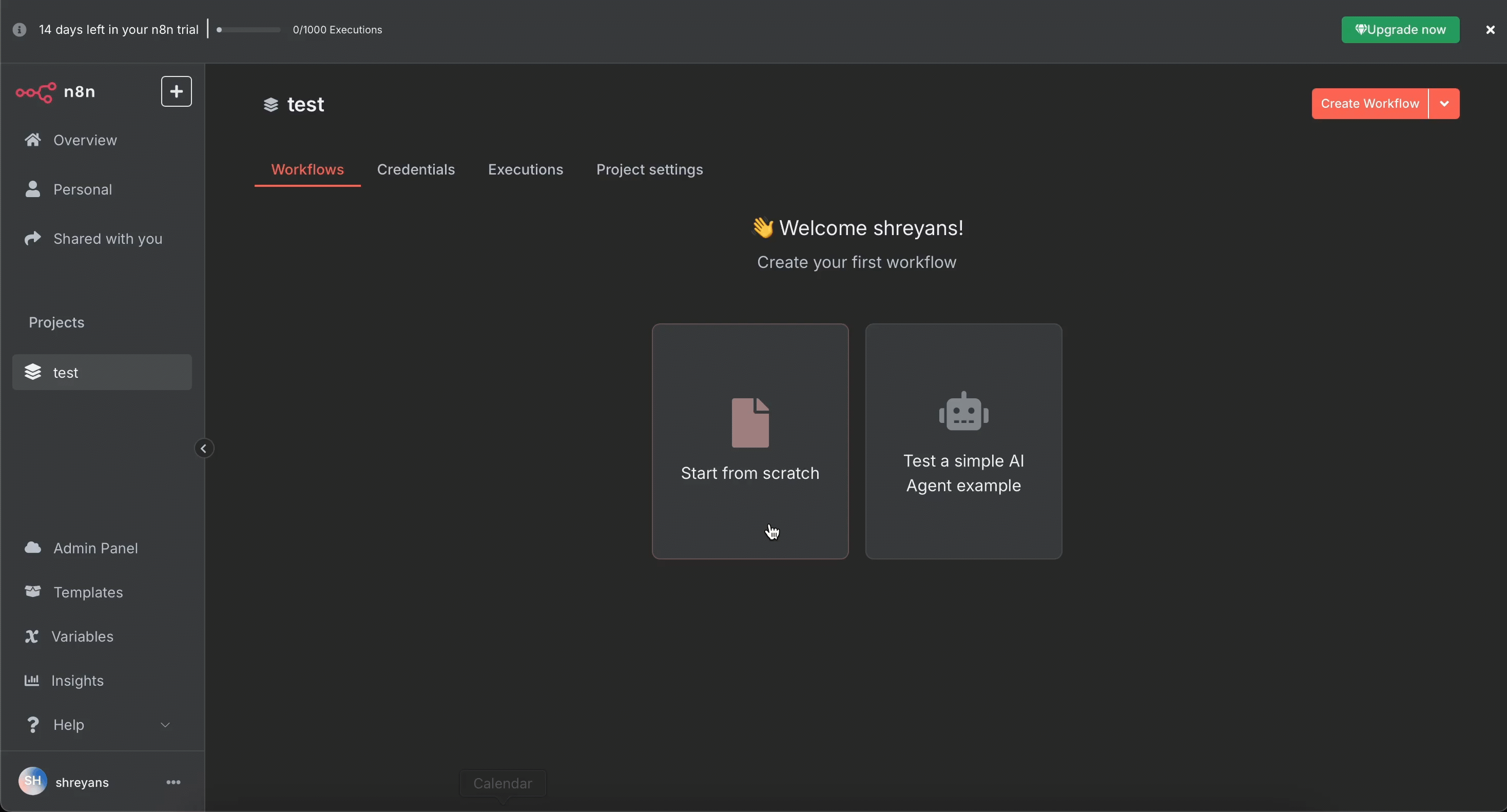Click the executions usage progress bar
Viewport: 1507px width, 812px height.
tap(248, 30)
